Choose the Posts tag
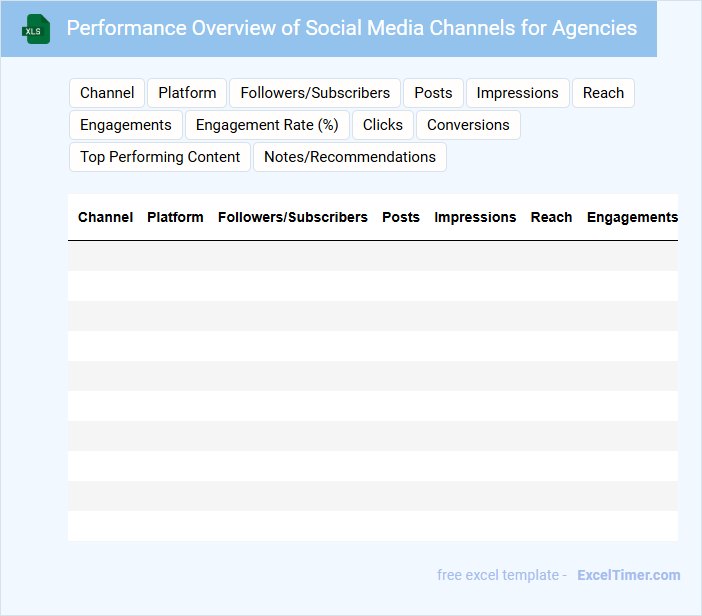Image resolution: width=702 pixels, height=616 pixels. pos(433,93)
